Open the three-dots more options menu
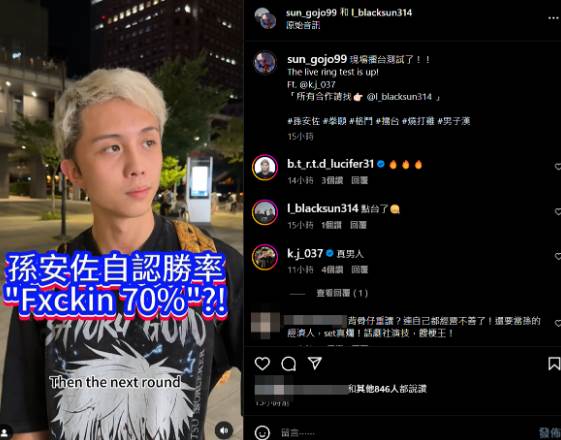Image resolution: width=561 pixels, height=440 pixels. pyautogui.click(x=554, y=18)
